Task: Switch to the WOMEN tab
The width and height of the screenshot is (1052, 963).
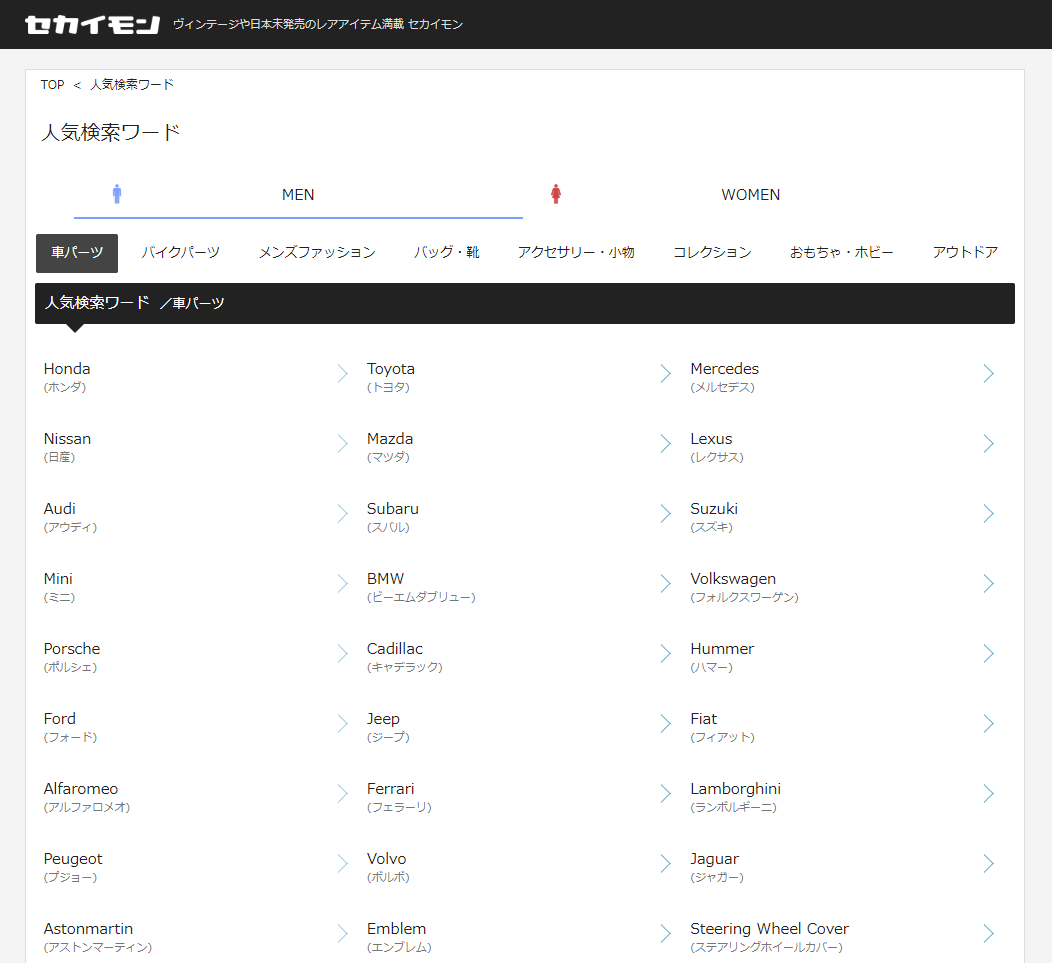Action: point(750,195)
